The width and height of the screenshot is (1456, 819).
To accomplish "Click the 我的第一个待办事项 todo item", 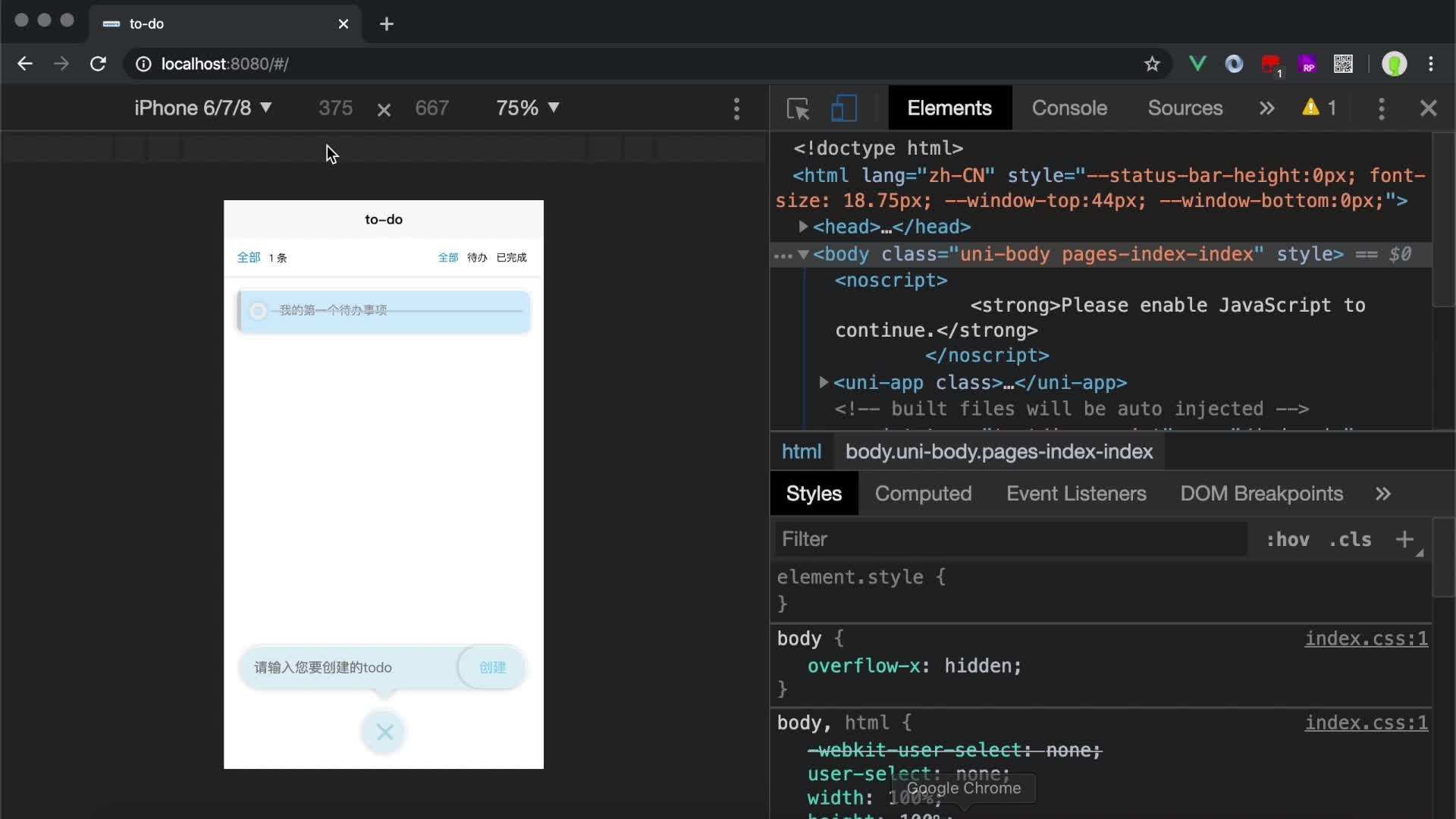I will coord(384,312).
